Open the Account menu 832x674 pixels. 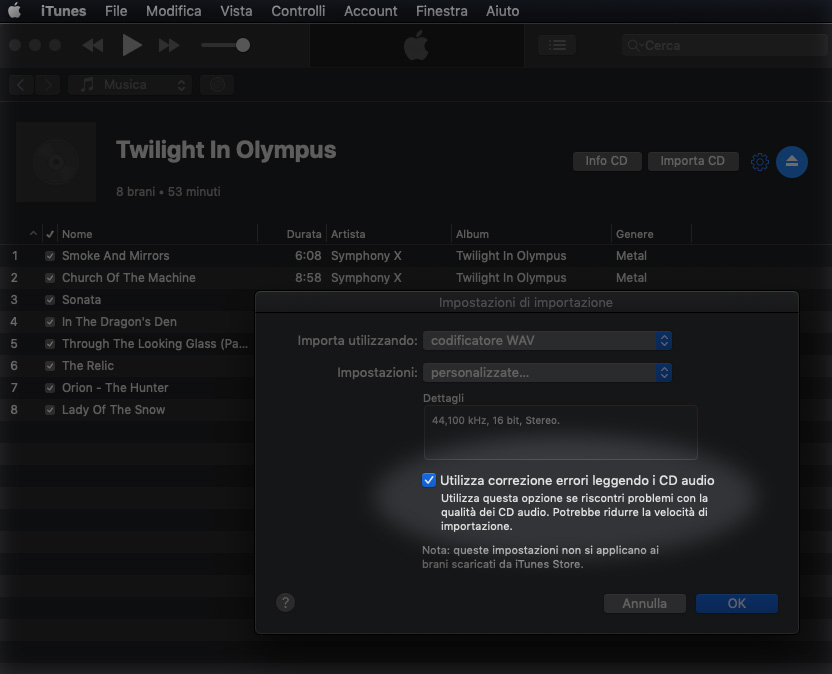click(370, 11)
